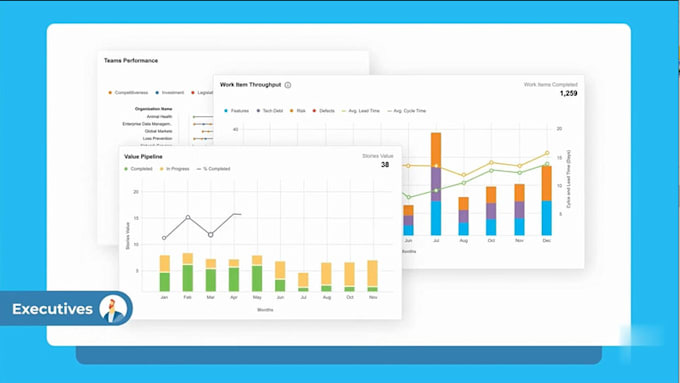Click the Loss Prevention organization row
Viewport: 680px width, 383px height.
pyautogui.click(x=157, y=138)
